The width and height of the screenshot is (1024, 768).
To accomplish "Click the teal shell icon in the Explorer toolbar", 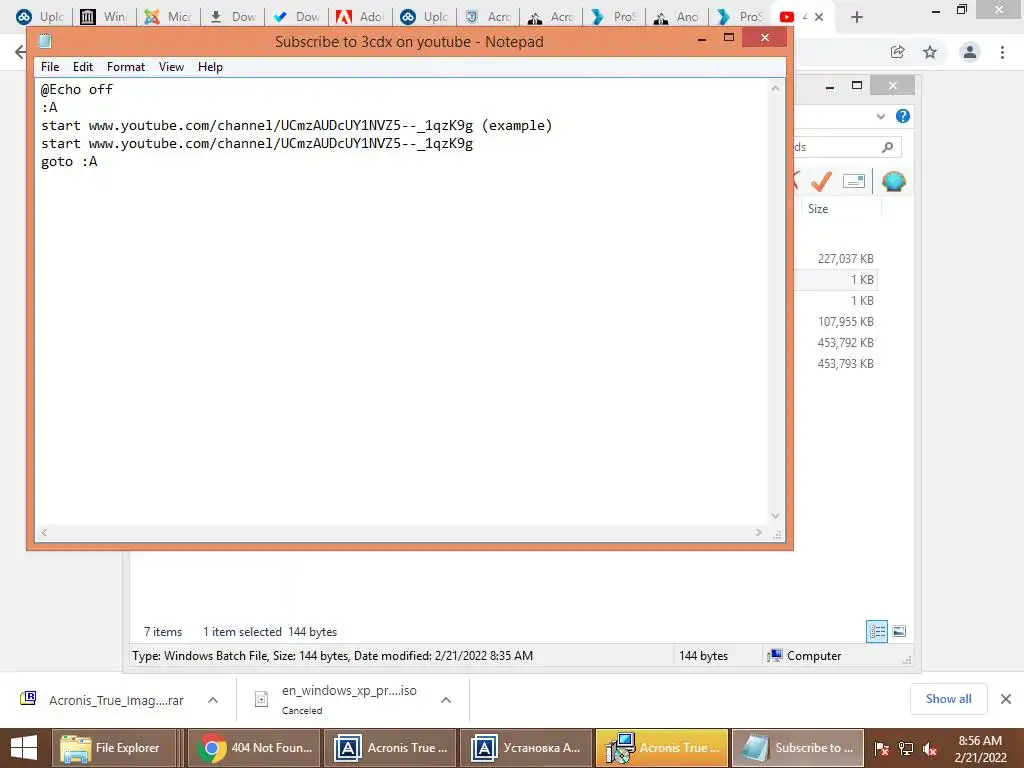I will [x=893, y=181].
